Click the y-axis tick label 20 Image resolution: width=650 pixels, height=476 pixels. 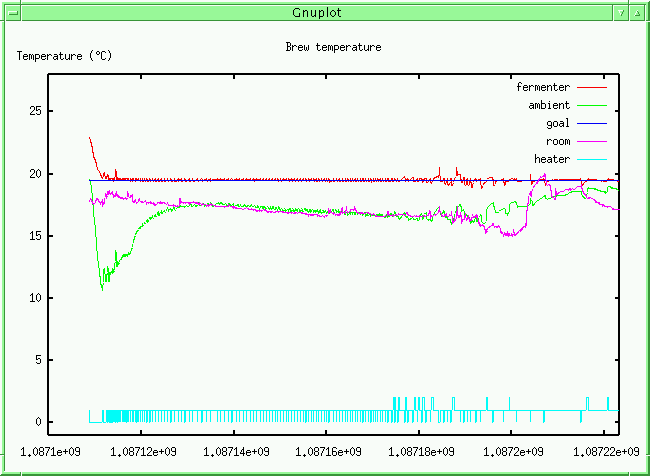(33, 174)
